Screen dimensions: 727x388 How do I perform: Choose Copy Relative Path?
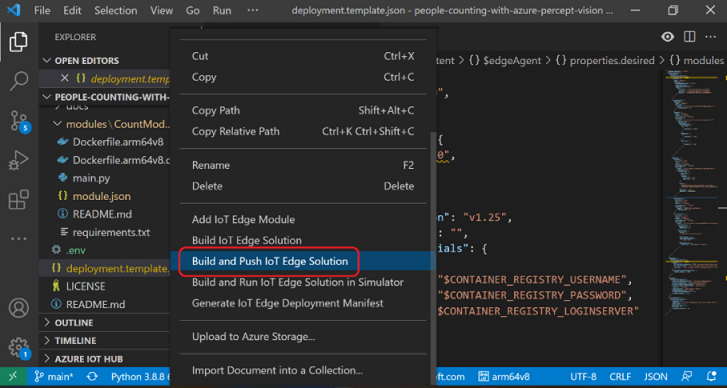point(303,131)
